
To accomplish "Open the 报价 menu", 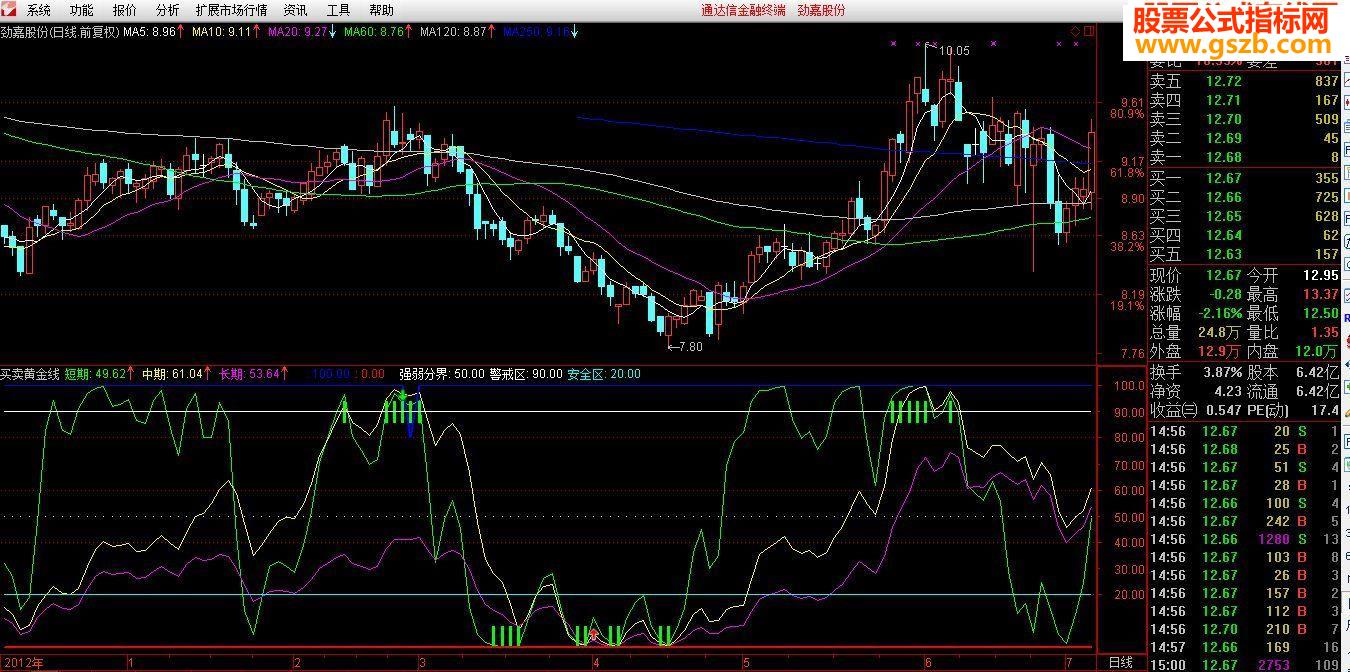I will coord(125,10).
